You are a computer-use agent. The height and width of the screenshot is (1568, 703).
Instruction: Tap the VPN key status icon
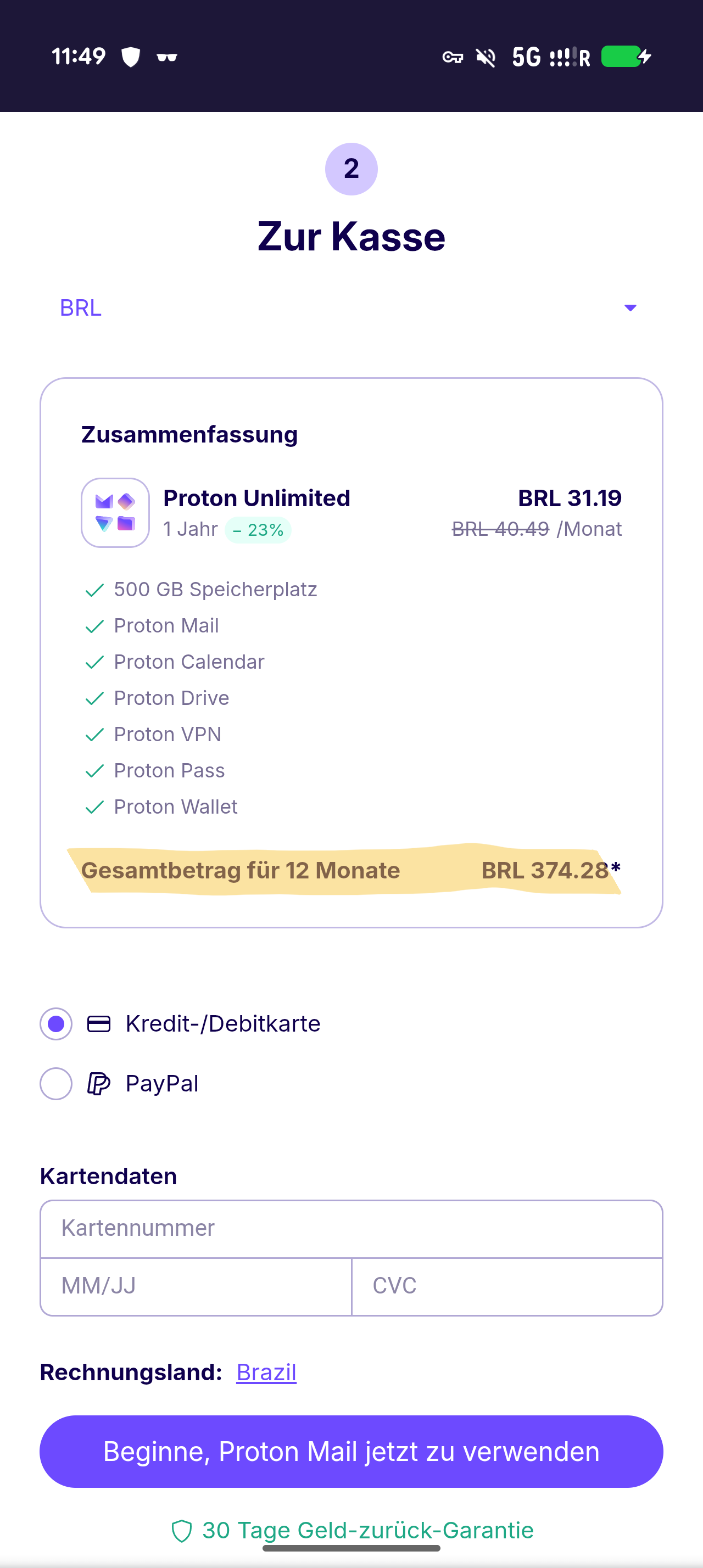[x=452, y=57]
